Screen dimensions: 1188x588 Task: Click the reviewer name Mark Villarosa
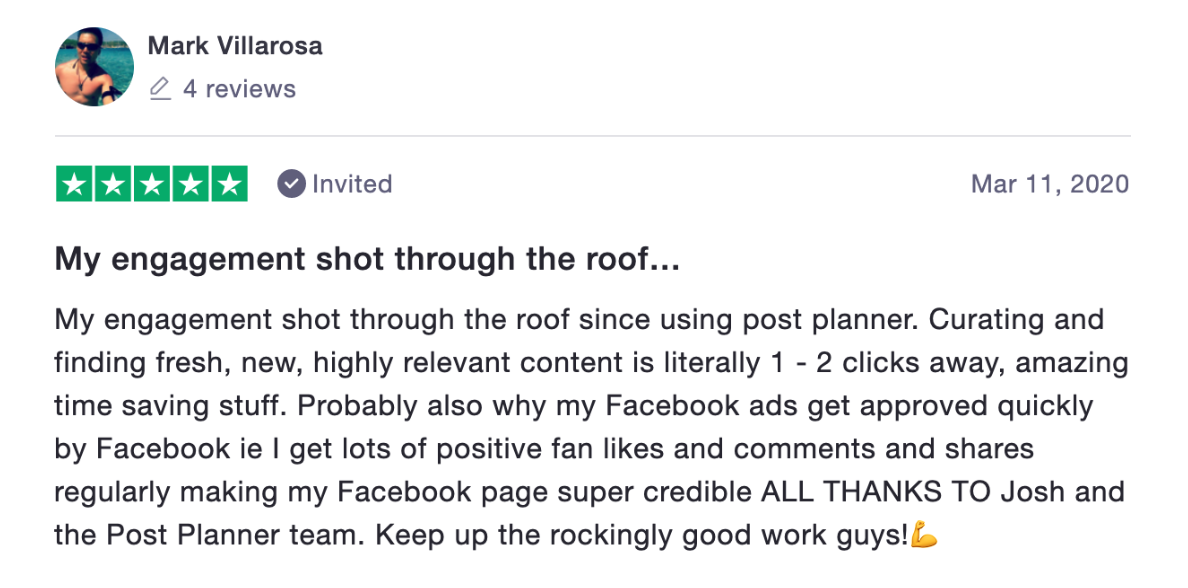tap(235, 45)
